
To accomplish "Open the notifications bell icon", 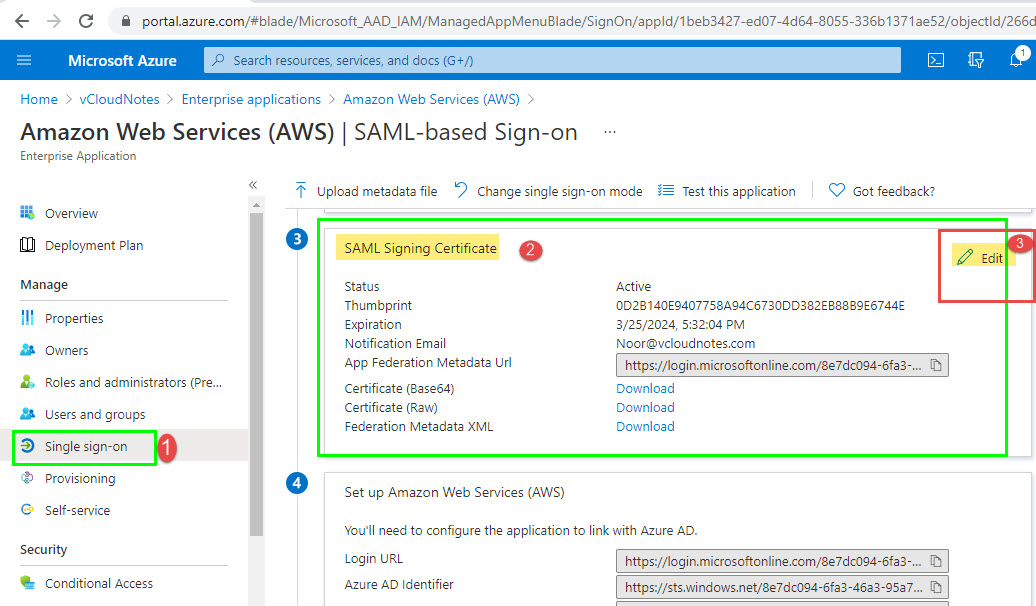I will (1014, 60).
